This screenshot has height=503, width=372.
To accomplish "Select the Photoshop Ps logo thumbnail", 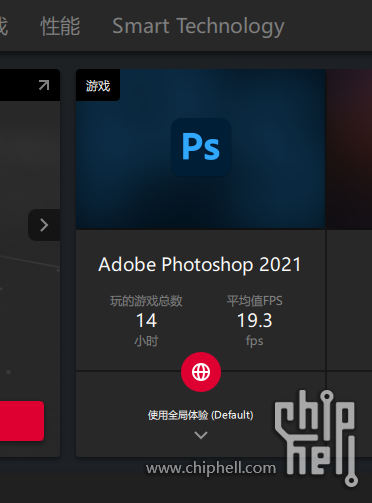I will [x=201, y=147].
